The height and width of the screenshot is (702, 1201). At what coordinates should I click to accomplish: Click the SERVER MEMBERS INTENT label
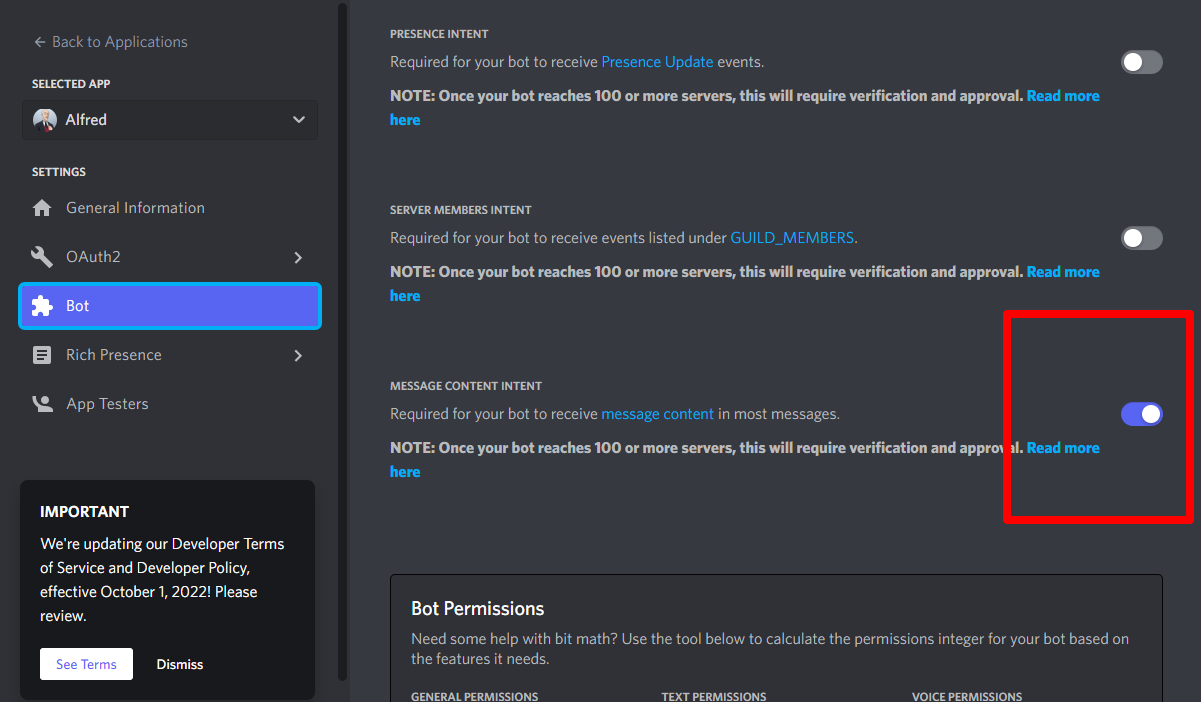[461, 210]
